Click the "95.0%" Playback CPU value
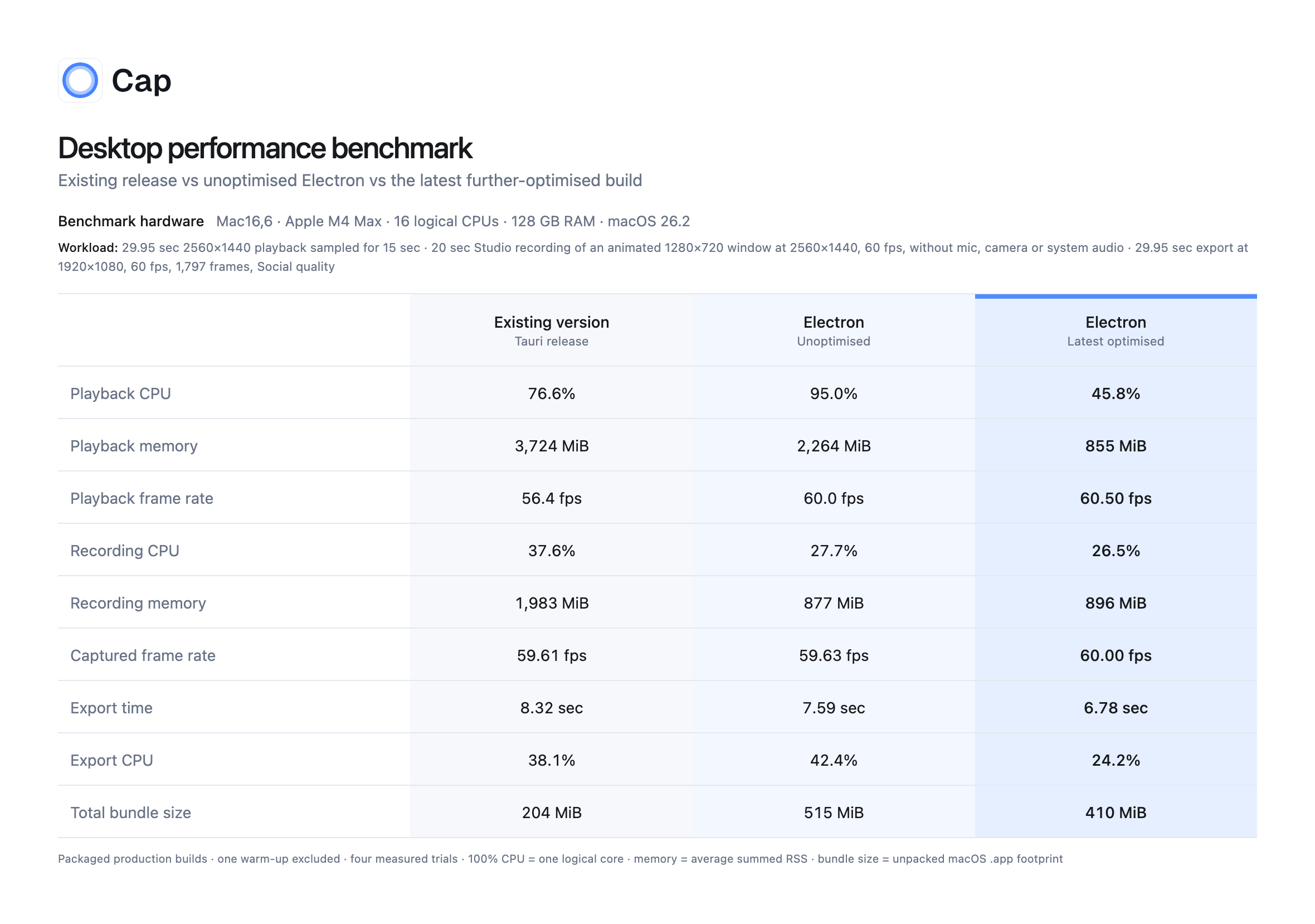The height and width of the screenshot is (924, 1315). click(834, 393)
